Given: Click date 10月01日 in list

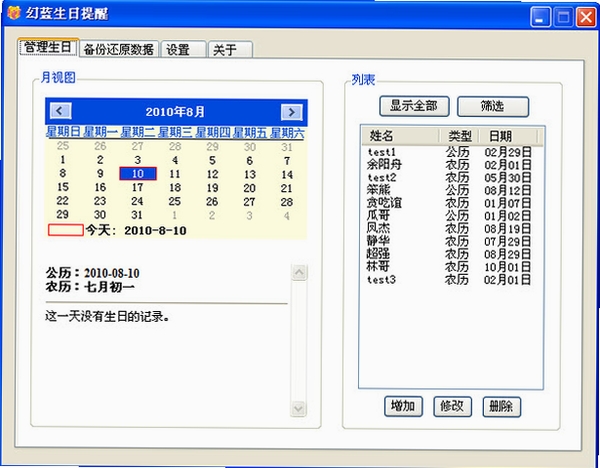Looking at the screenshot, I should point(507,266).
